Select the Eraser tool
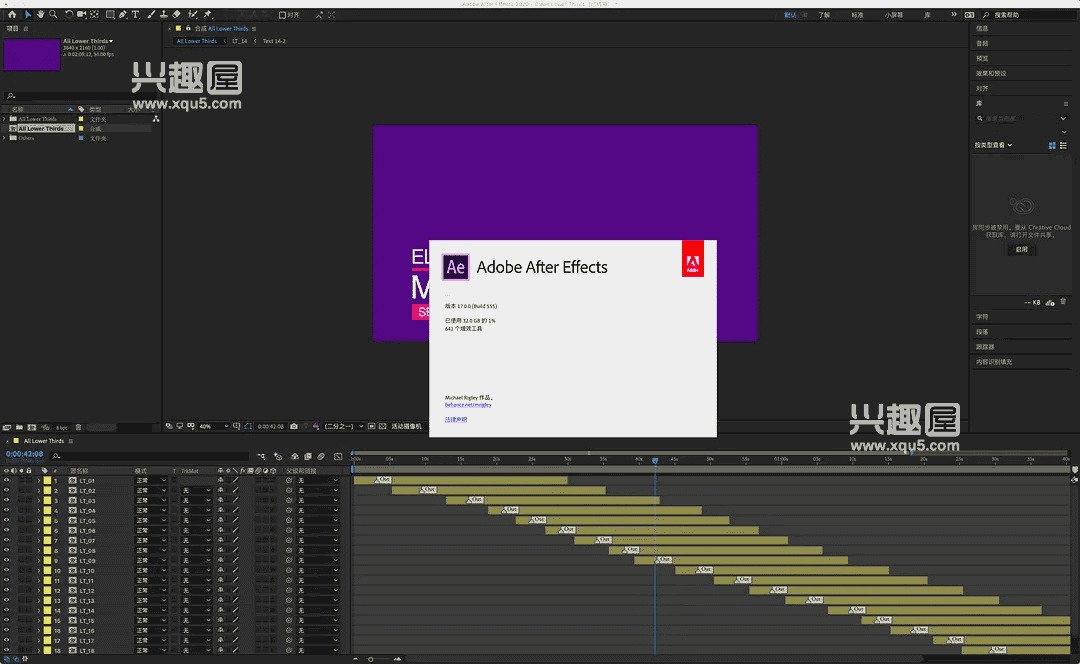The image size is (1080, 664). [177, 14]
